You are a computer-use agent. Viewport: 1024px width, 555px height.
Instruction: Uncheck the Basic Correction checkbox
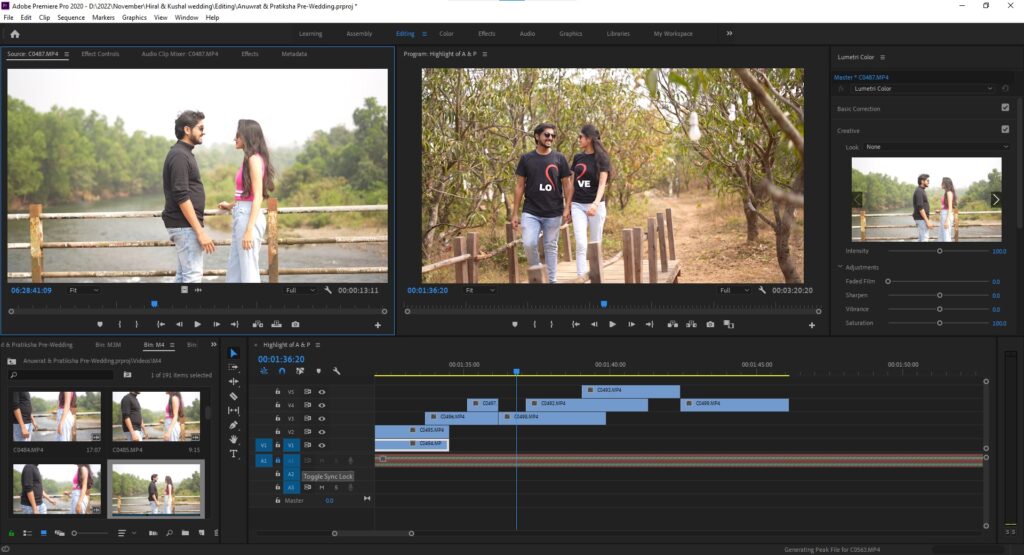tap(1005, 108)
